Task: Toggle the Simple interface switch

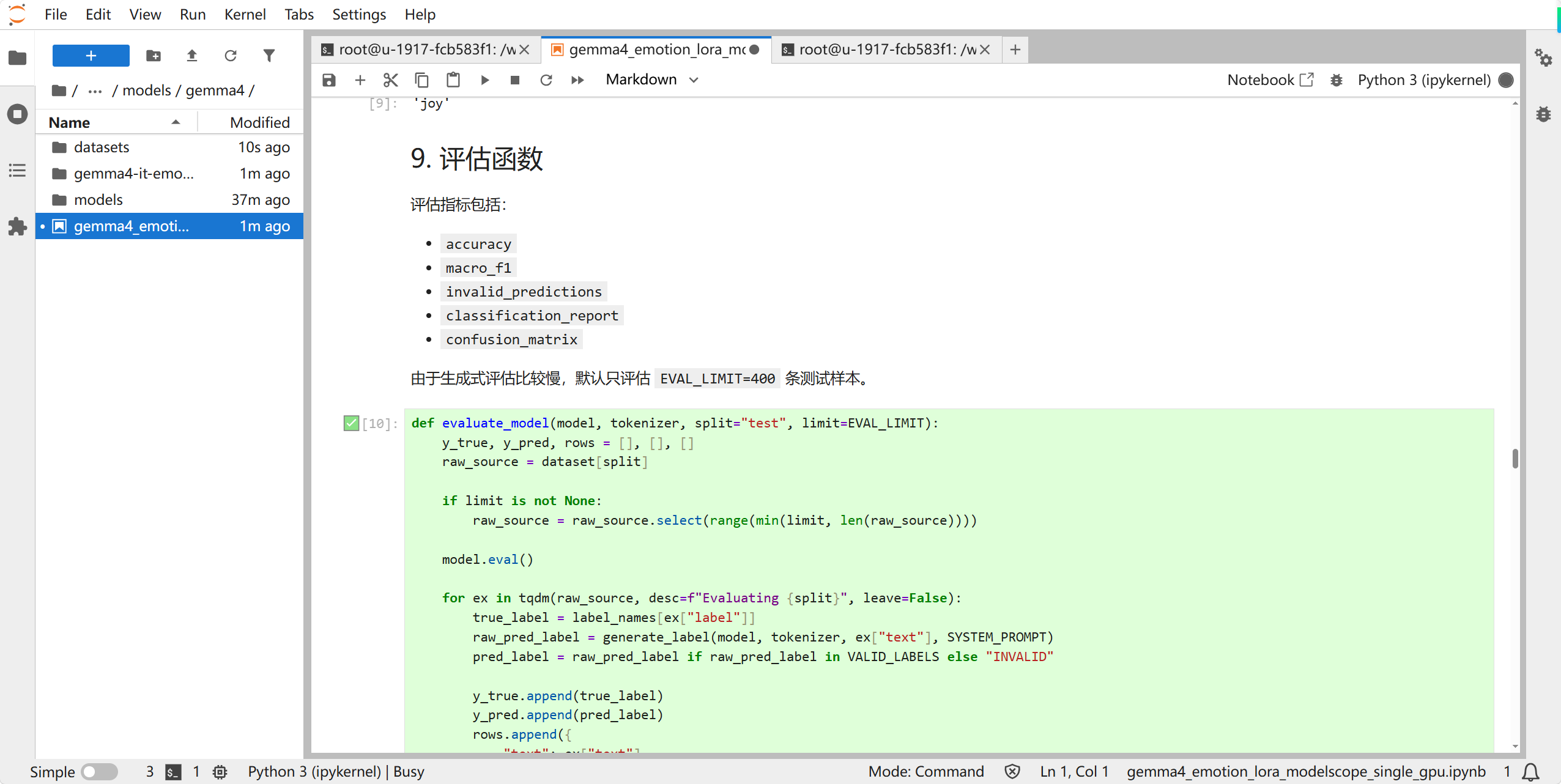Action: (100, 772)
